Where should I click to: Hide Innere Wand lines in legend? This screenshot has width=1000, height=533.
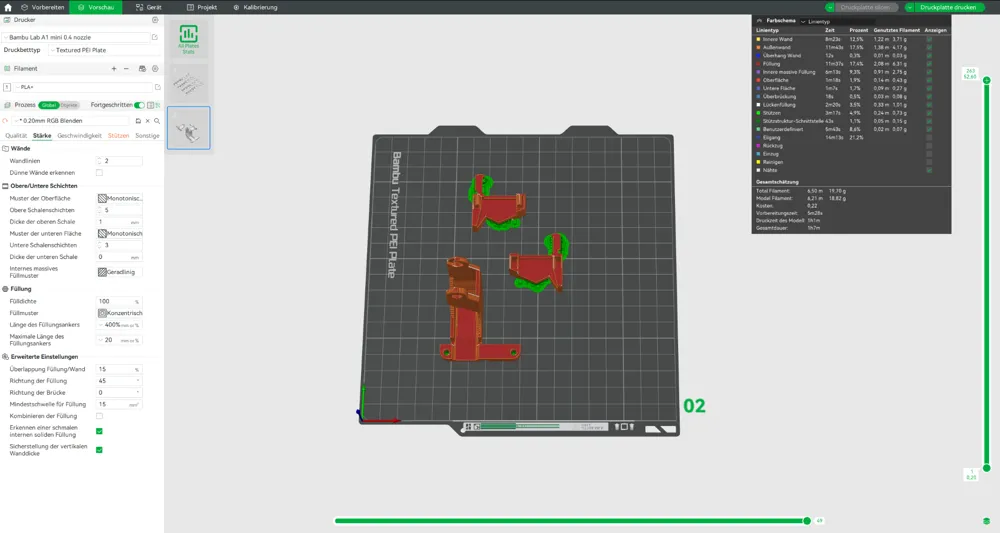click(929, 39)
